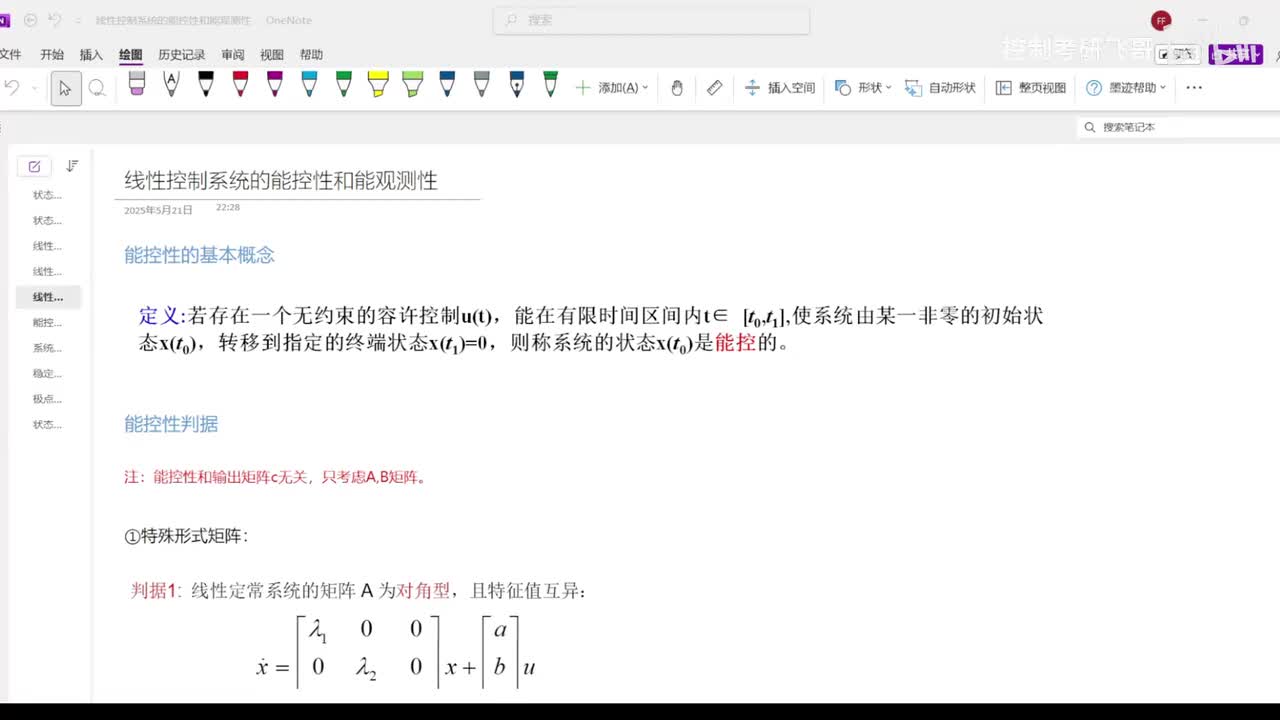1280x720 pixels.
Task: Click the back arrow in title bar
Action: click(x=30, y=20)
